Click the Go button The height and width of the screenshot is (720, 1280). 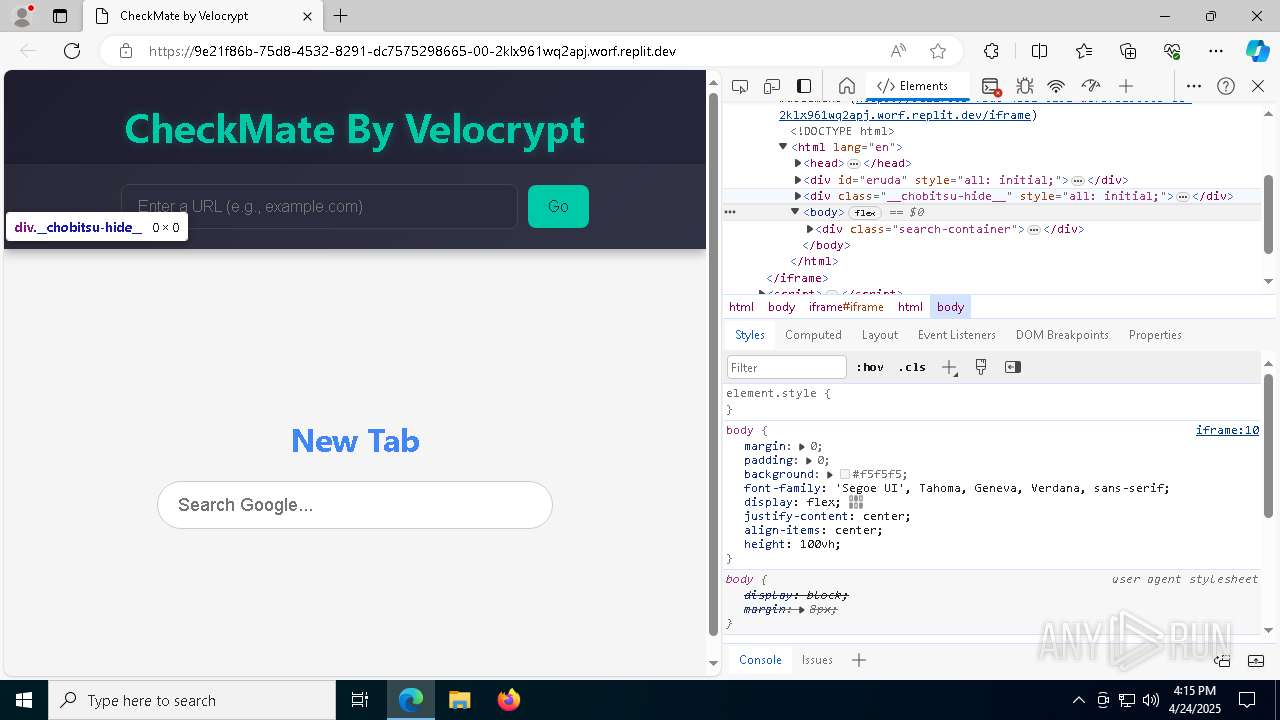click(x=558, y=206)
